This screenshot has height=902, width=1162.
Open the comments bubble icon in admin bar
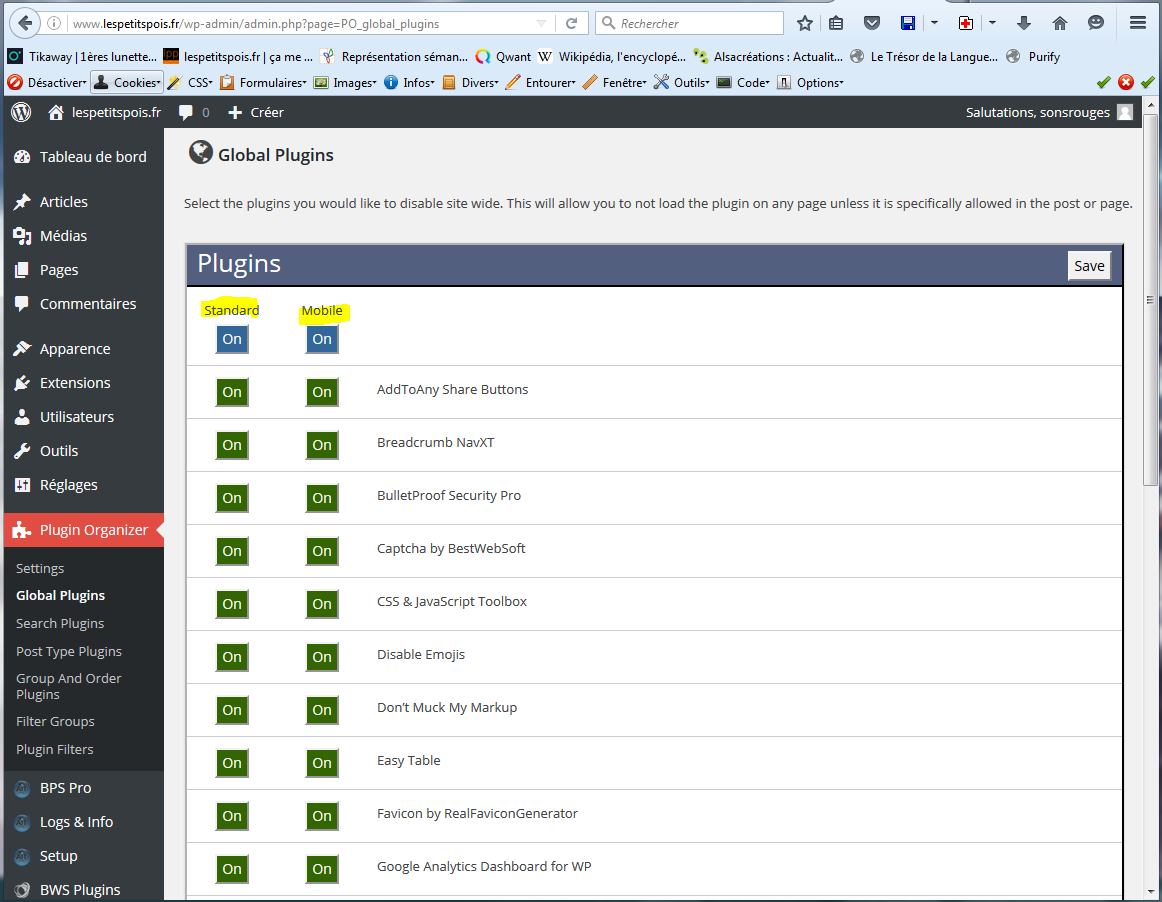[x=186, y=112]
